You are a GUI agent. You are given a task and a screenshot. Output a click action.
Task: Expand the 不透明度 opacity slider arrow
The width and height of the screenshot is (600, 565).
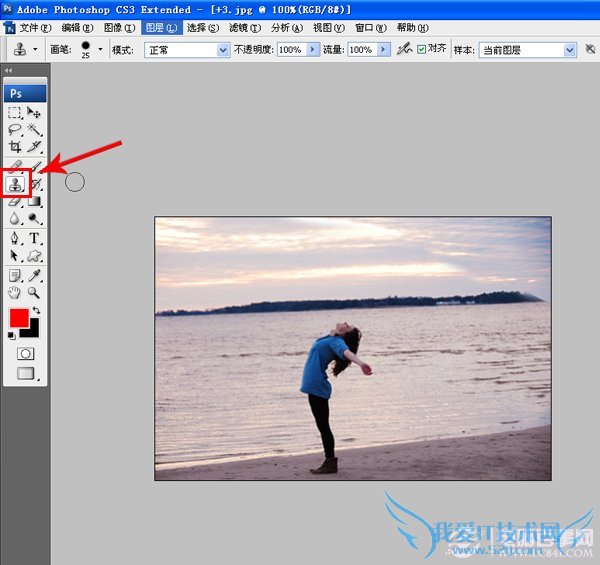click(313, 49)
